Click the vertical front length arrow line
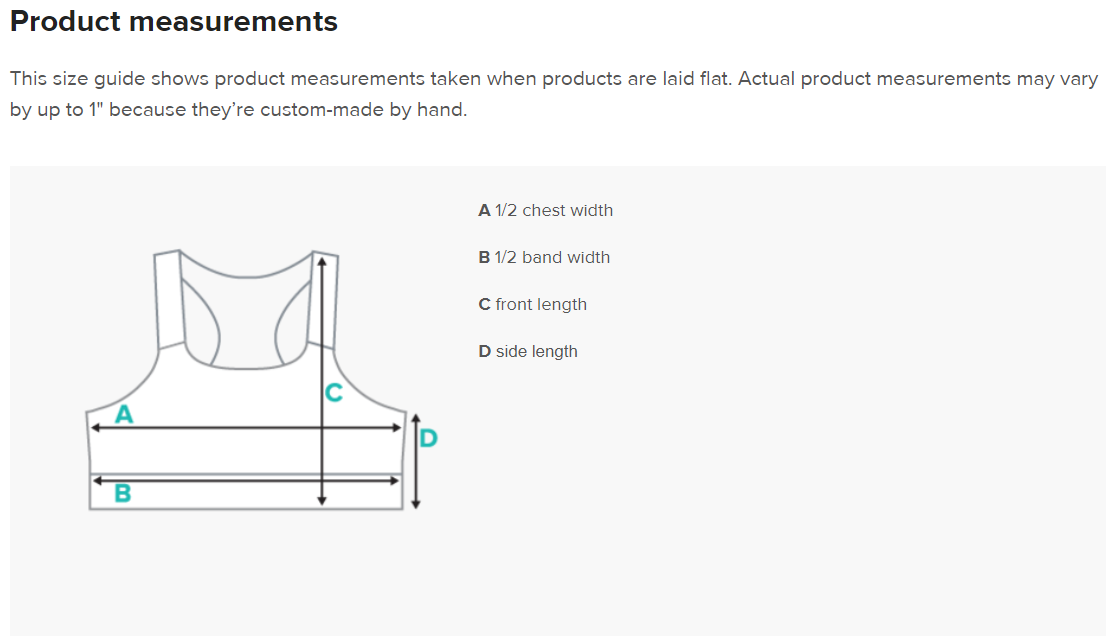Screen dimensions: 1118x639 pyautogui.click(x=322, y=330)
